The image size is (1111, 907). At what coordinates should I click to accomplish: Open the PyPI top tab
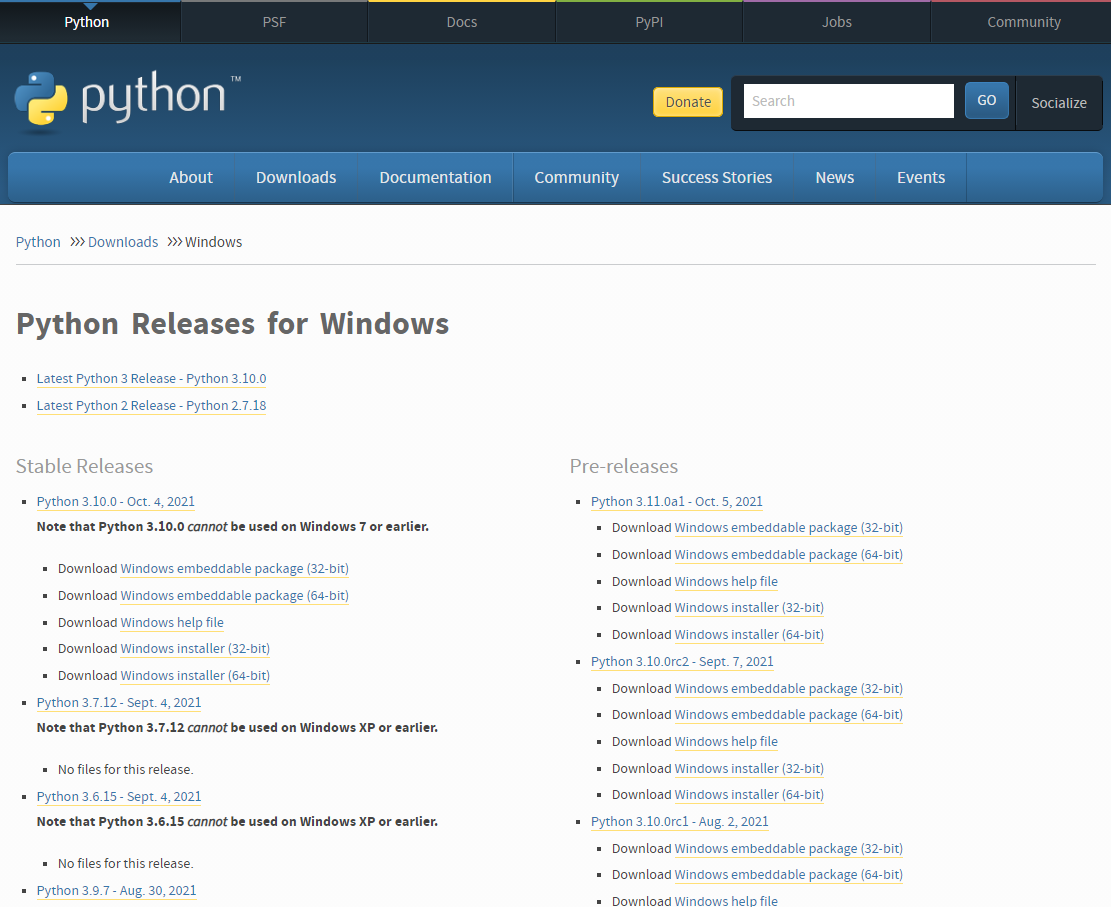coord(649,22)
